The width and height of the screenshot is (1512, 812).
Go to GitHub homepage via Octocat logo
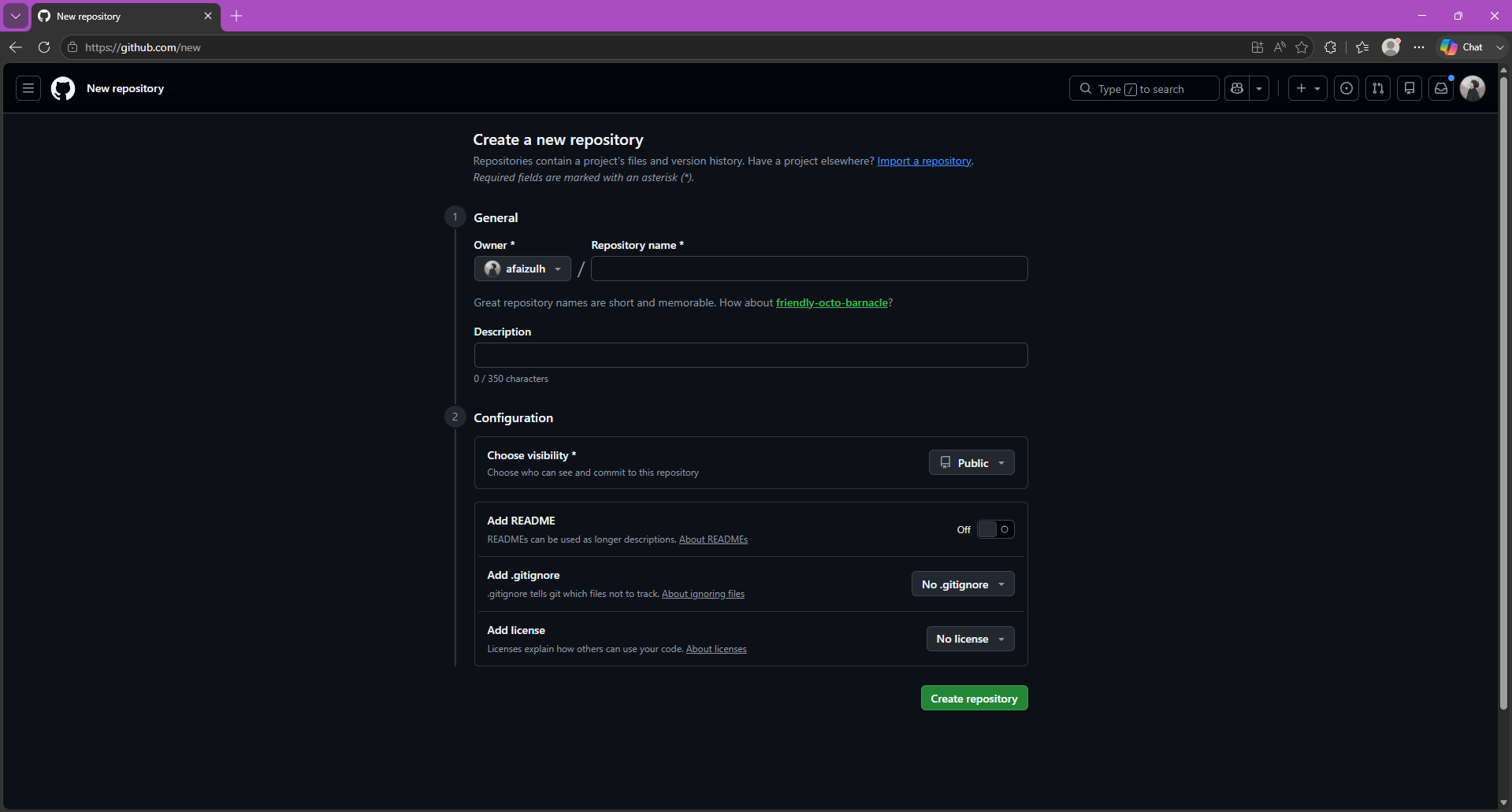coord(63,88)
